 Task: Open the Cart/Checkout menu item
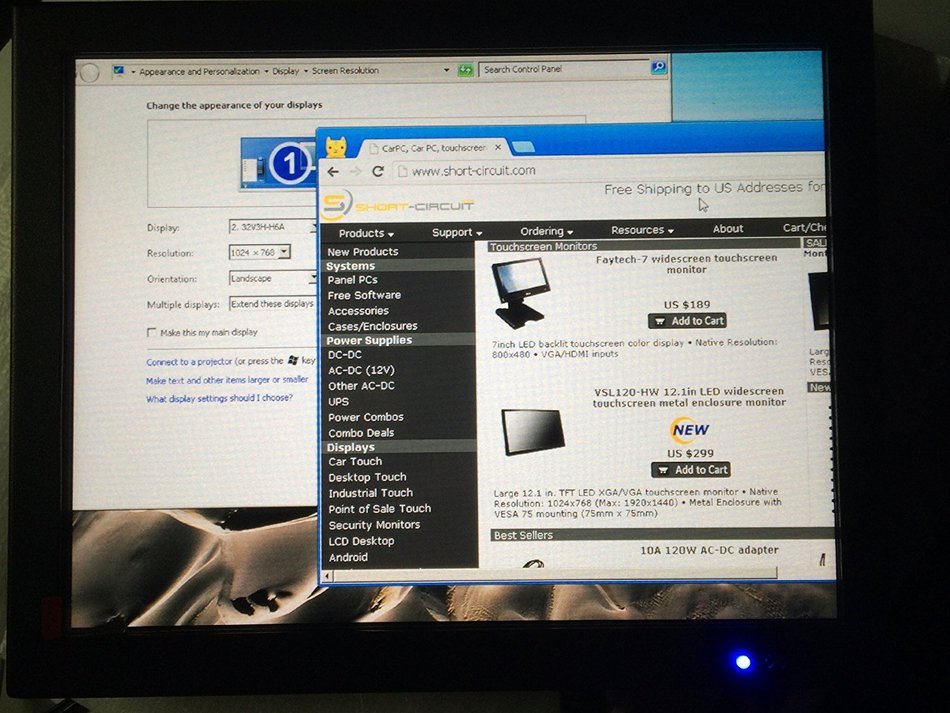click(x=804, y=228)
